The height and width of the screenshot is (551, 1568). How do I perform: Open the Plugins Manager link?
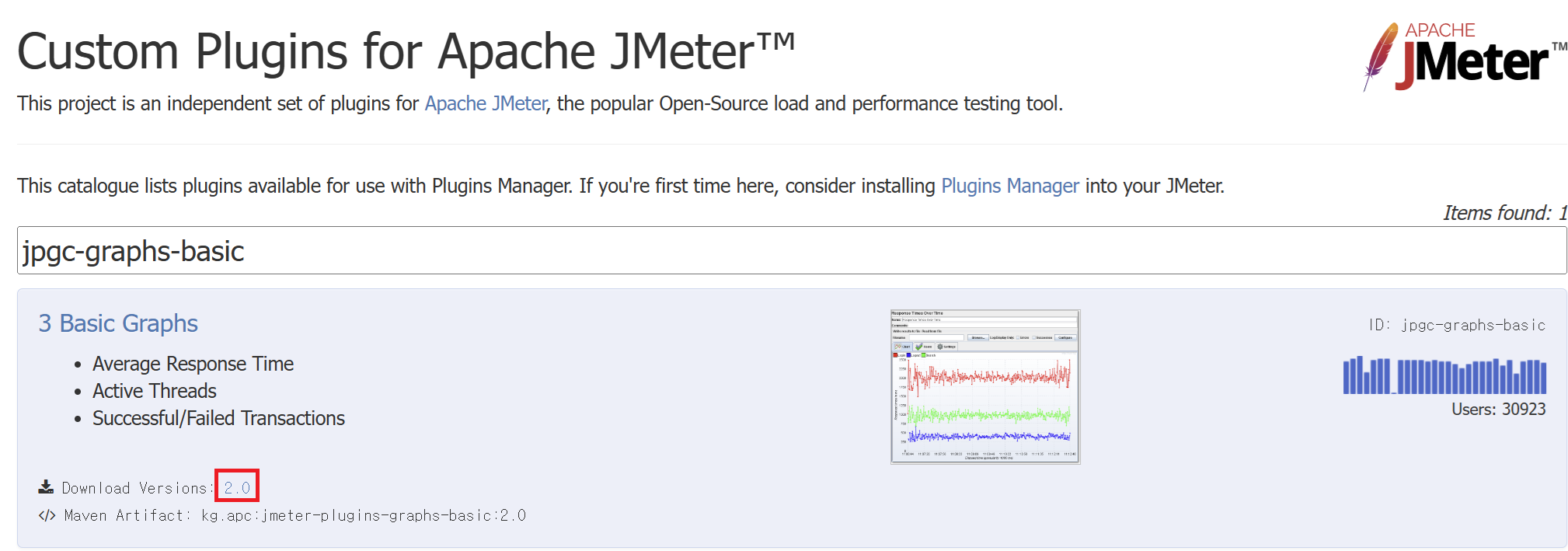(x=1009, y=186)
